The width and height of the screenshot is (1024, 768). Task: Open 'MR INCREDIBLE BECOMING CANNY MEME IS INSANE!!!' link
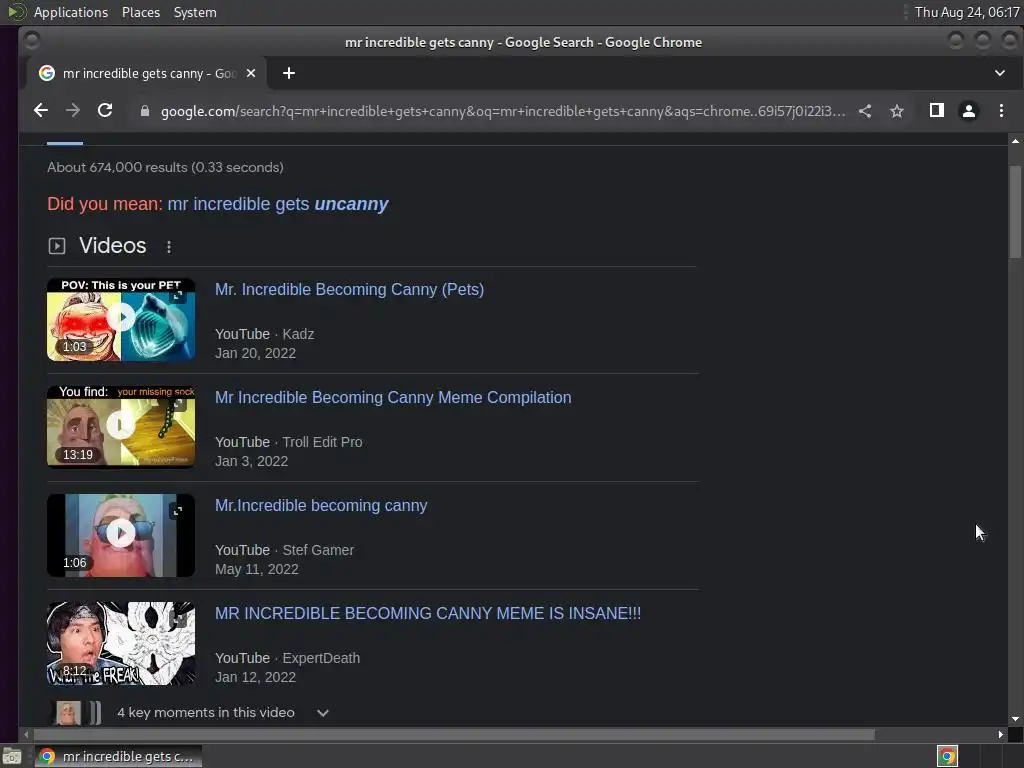tap(428, 613)
